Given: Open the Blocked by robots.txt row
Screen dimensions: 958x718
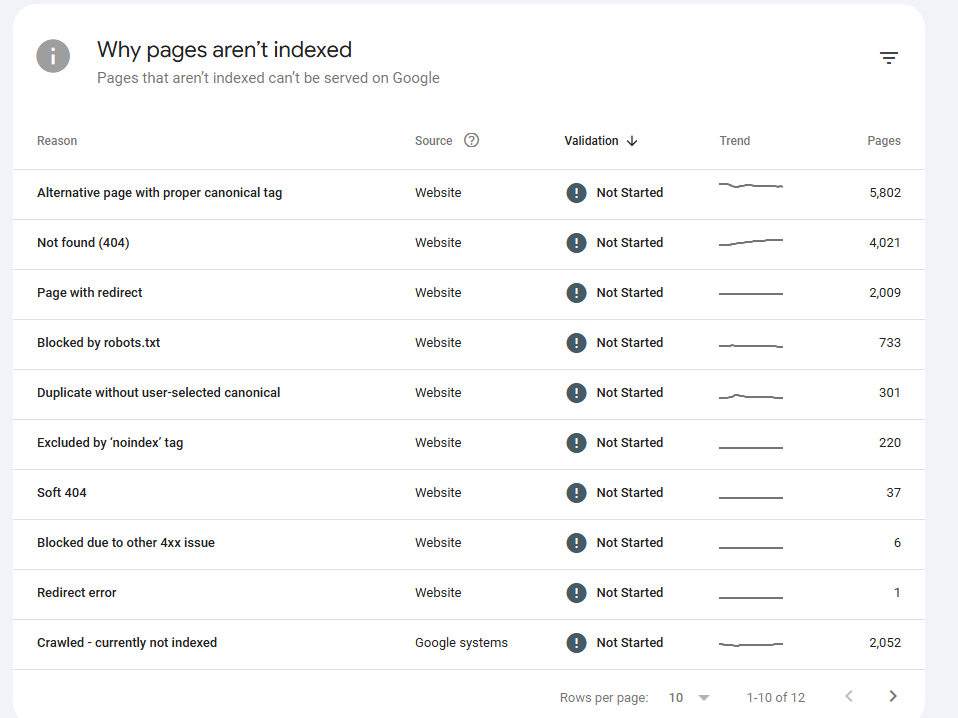Looking at the screenshot, I should pyautogui.click(x=469, y=344).
